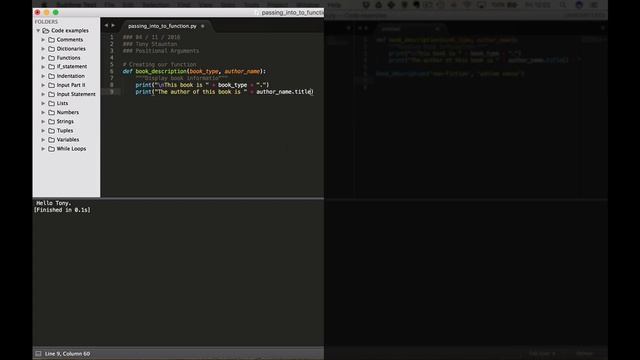Screen dimensions: 640x360
Task: Click the Lists folder icon
Action: pyautogui.click(x=51, y=103)
